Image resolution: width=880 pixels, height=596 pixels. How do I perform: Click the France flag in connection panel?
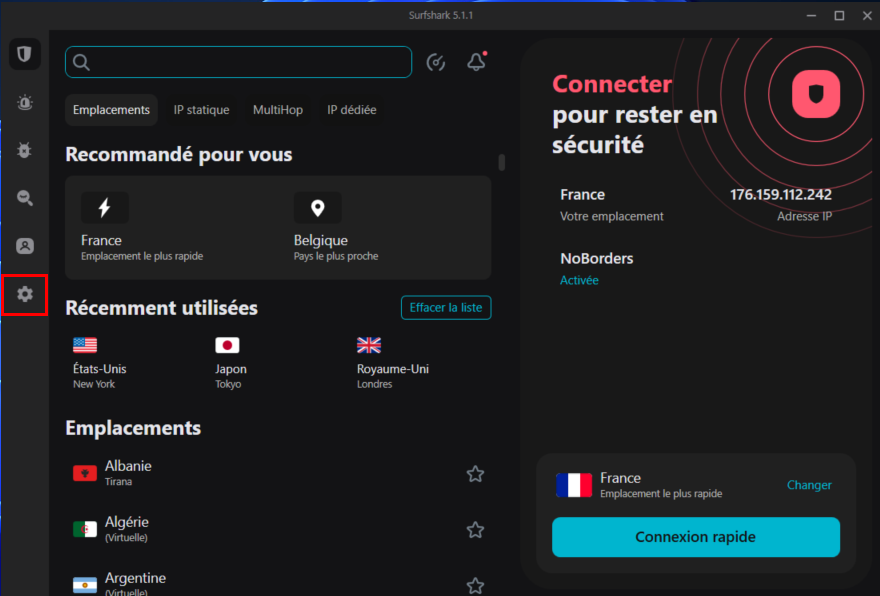coord(574,485)
